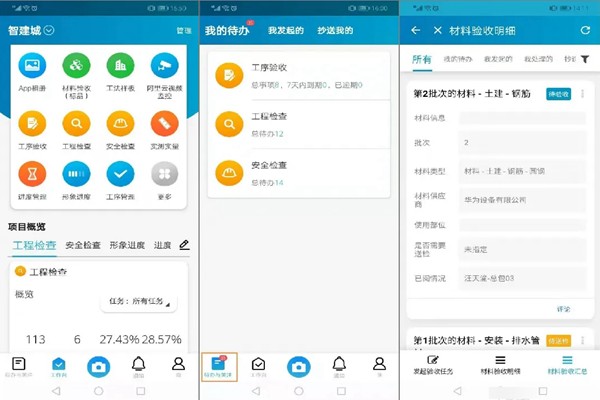This screenshot has width=600, height=400.
Task: Click the refresh icon in the 材料验收明细 header
Action: pyautogui.click(x=585, y=31)
